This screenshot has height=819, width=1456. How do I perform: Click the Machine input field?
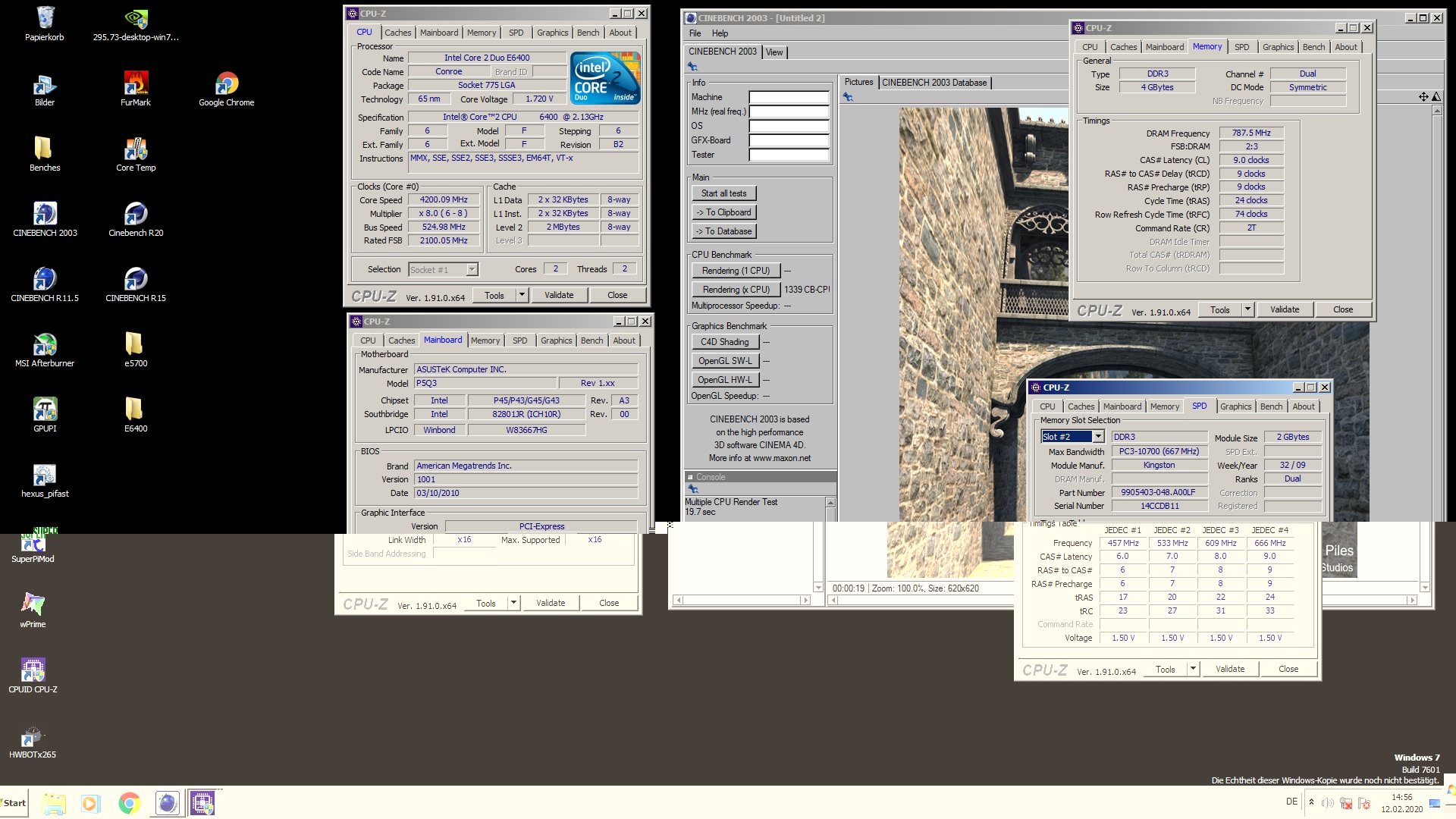click(x=789, y=97)
